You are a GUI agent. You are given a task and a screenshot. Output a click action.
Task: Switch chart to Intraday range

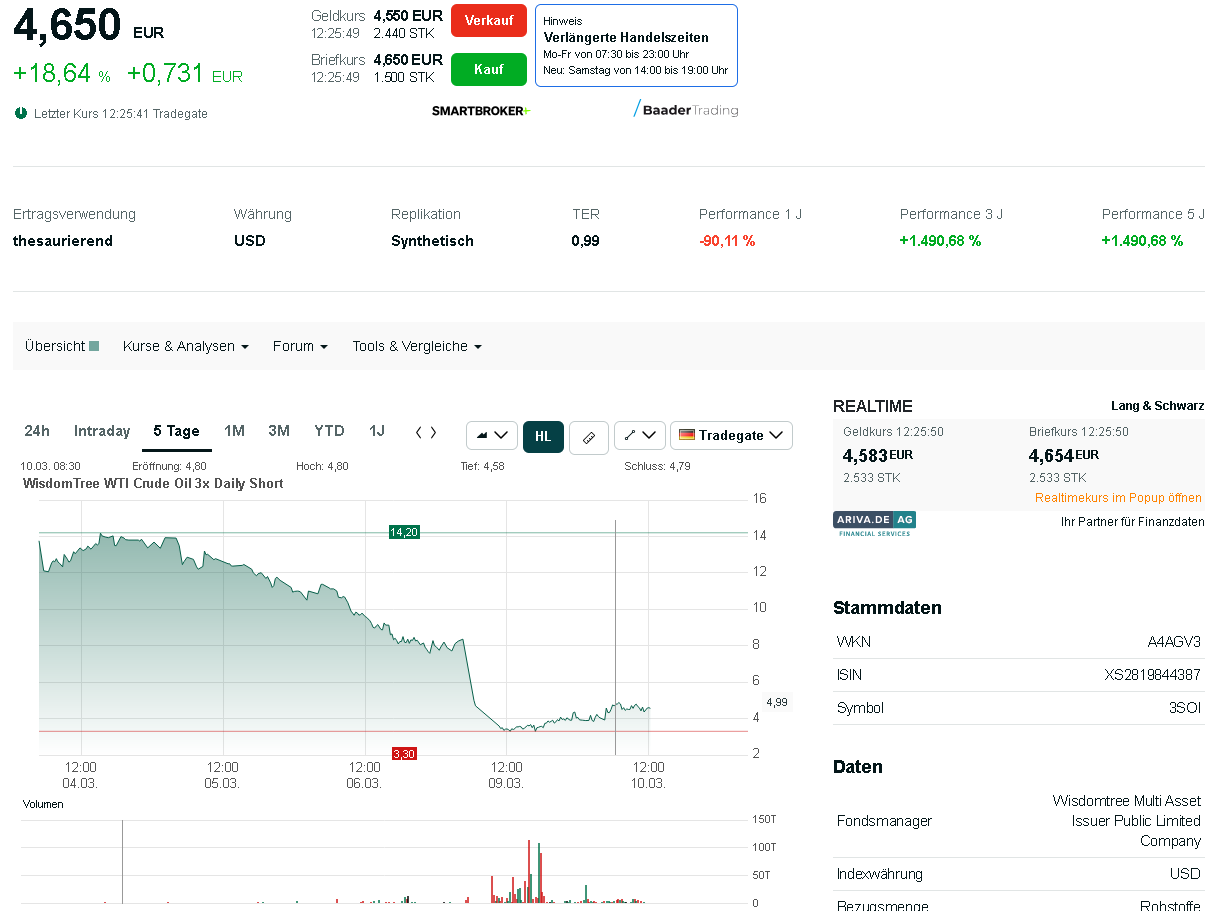click(x=102, y=431)
